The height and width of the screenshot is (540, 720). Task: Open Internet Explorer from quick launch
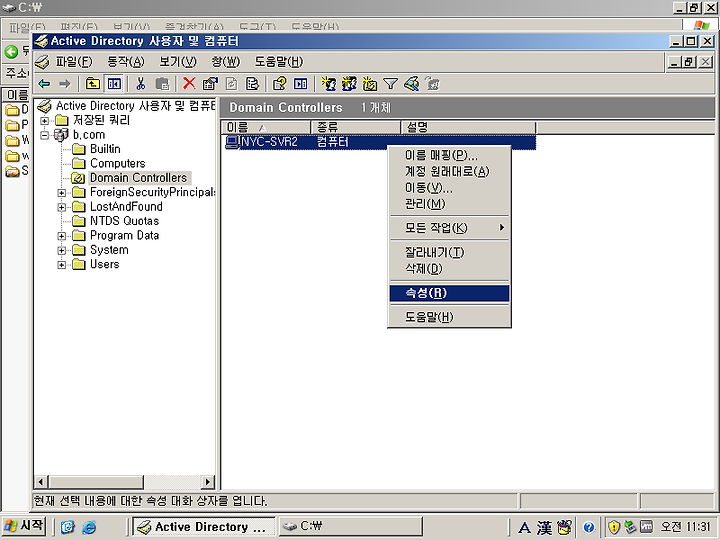click(x=89, y=527)
